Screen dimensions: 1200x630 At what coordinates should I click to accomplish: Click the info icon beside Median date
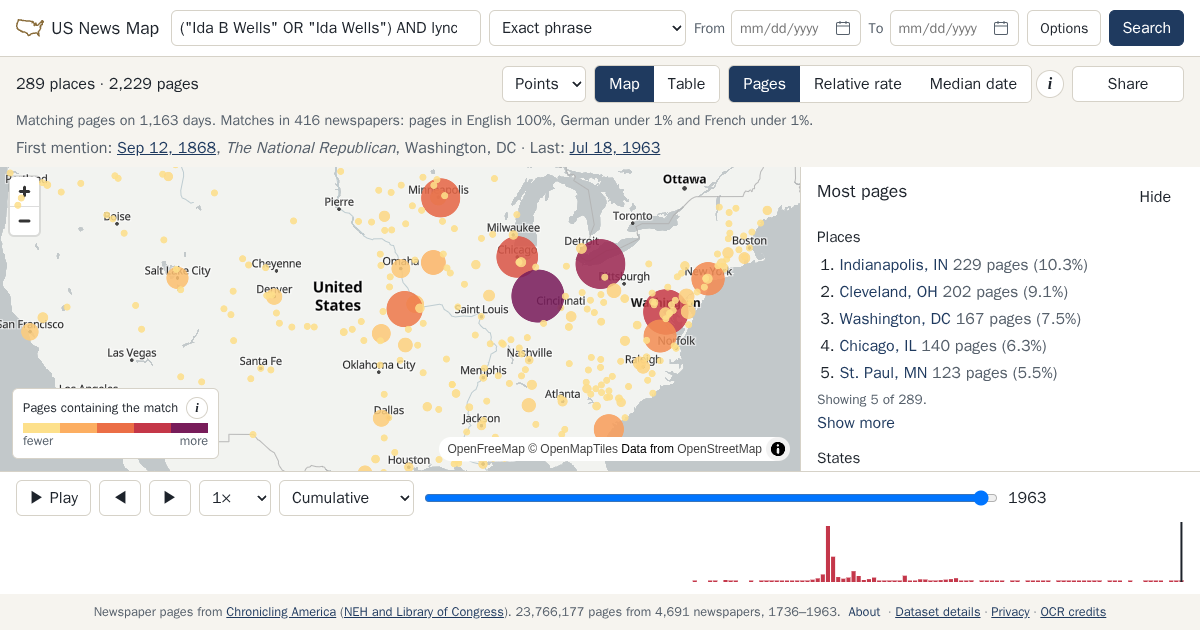click(1049, 84)
